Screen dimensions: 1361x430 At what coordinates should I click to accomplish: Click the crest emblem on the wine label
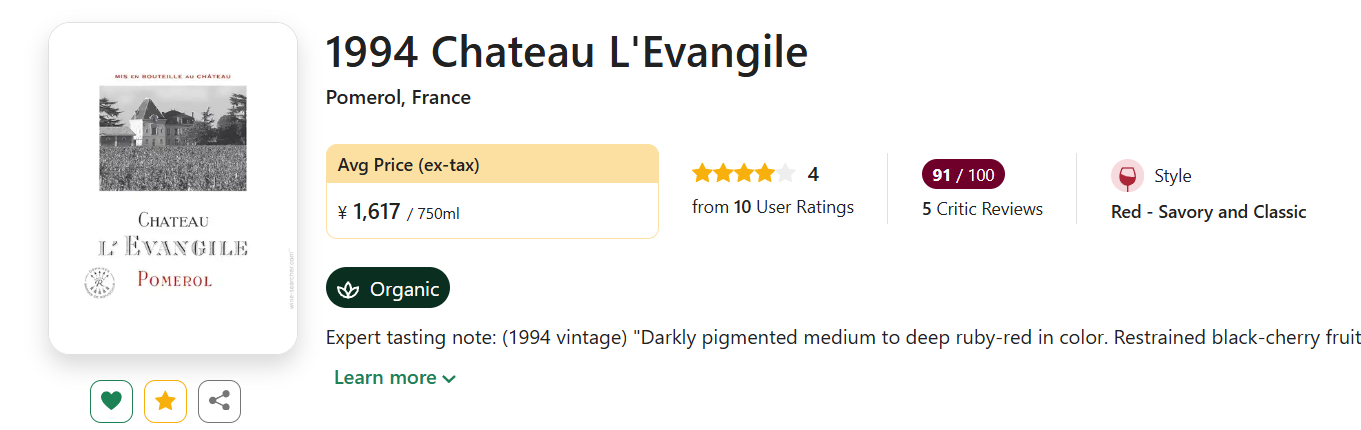(100, 282)
